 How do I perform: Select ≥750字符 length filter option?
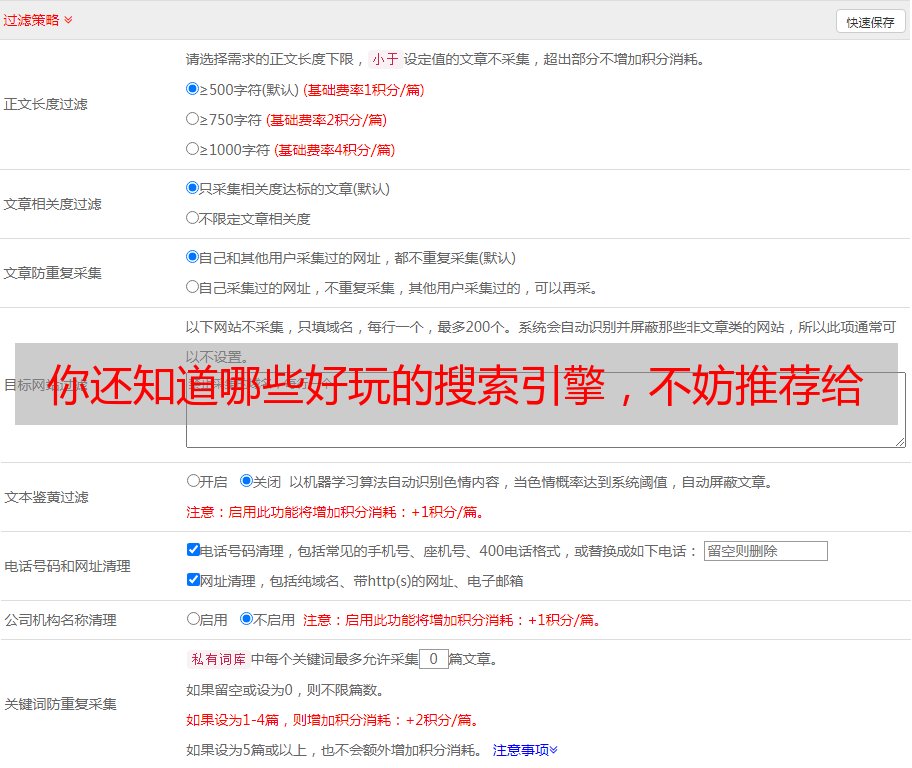[193, 119]
